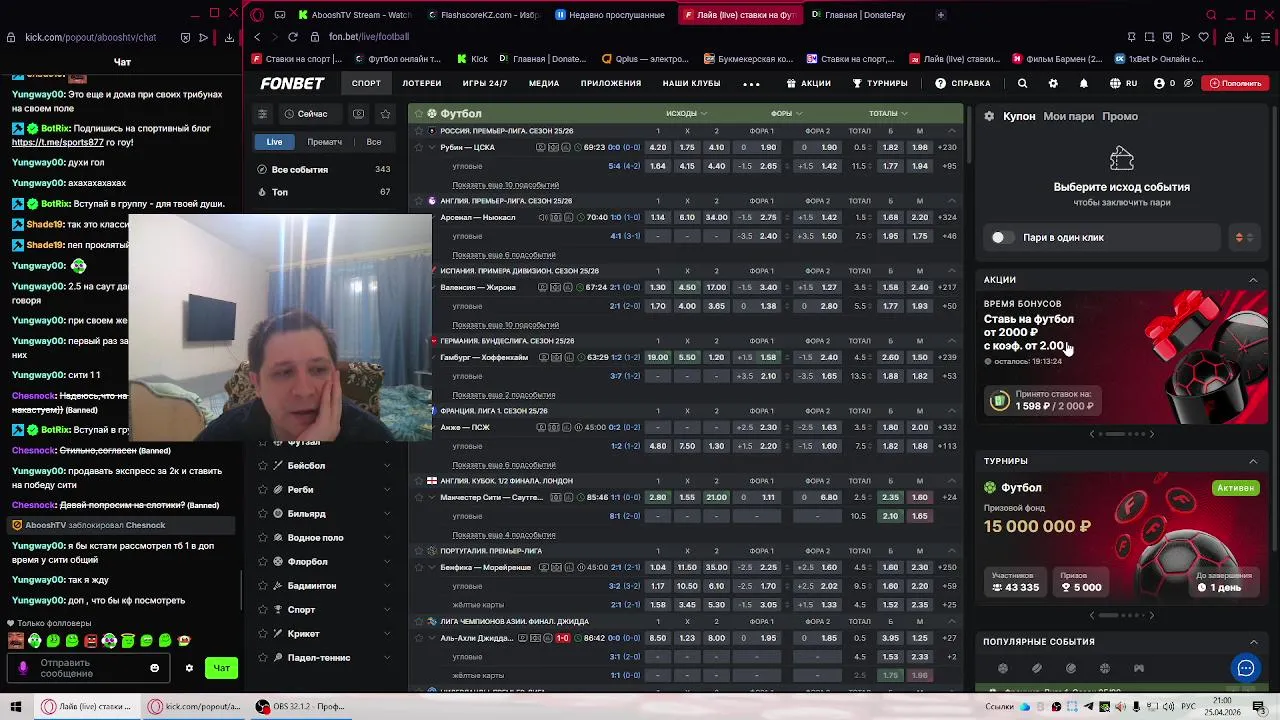Switch to the Промо tab
This screenshot has height=720, width=1280.
[1120, 116]
